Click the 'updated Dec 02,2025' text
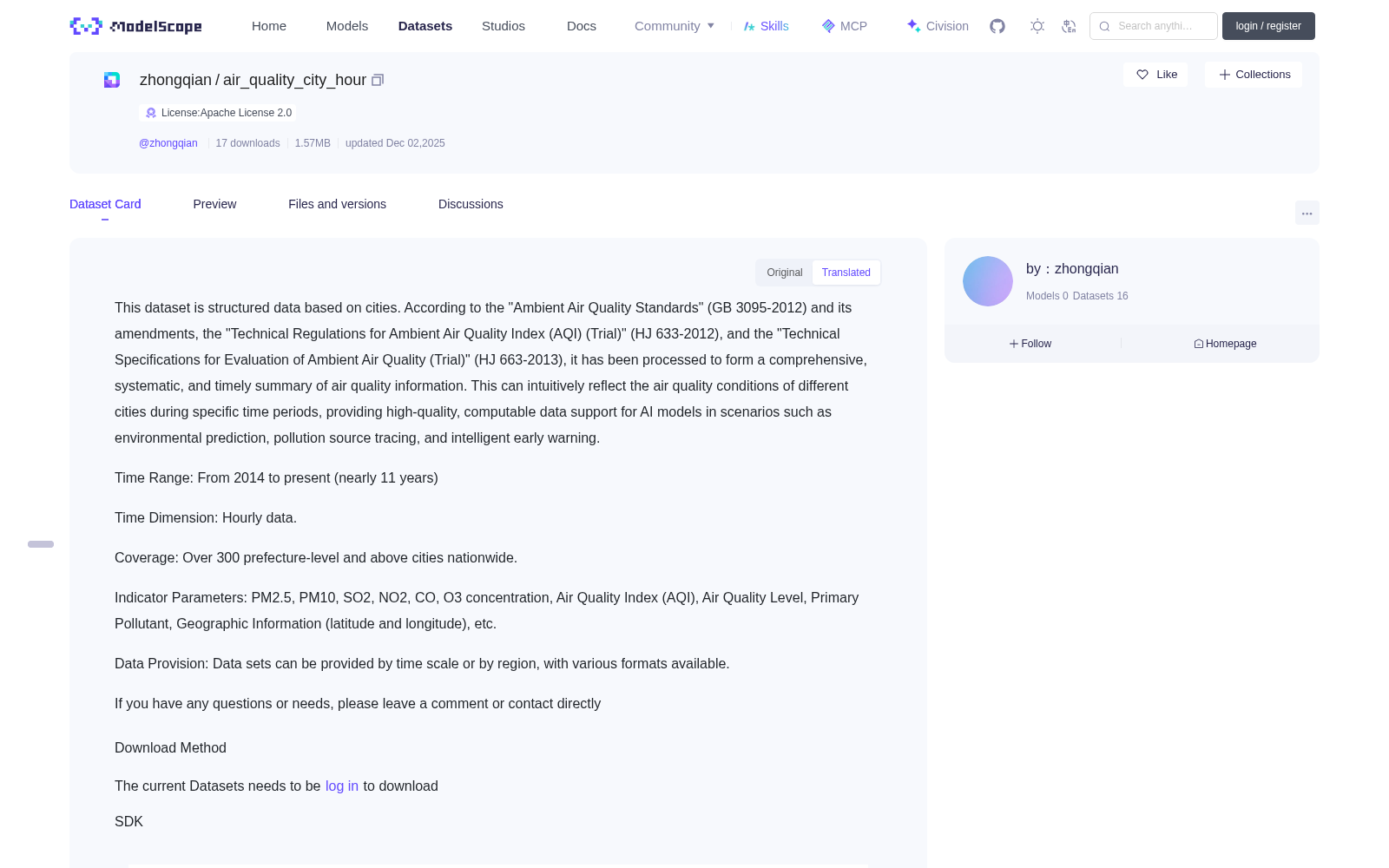 pyautogui.click(x=395, y=143)
